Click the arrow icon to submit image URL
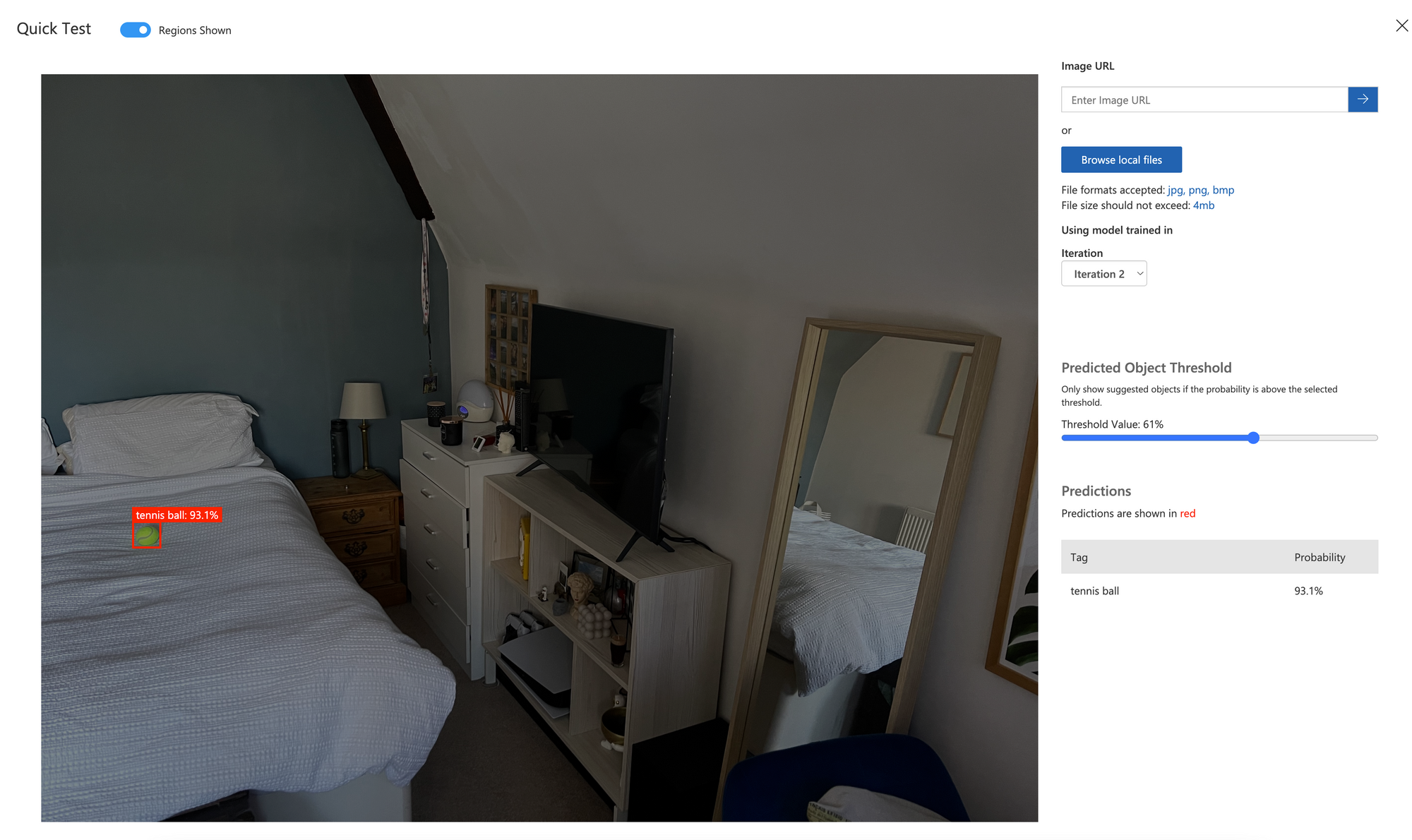Image resolution: width=1412 pixels, height=840 pixels. tap(1362, 99)
